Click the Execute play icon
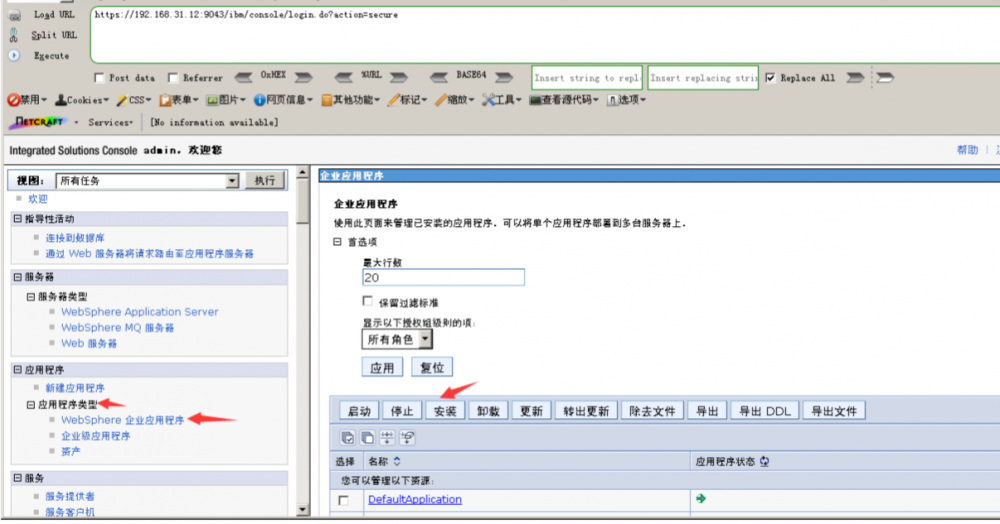The height and width of the screenshot is (524, 1000). (x=14, y=55)
